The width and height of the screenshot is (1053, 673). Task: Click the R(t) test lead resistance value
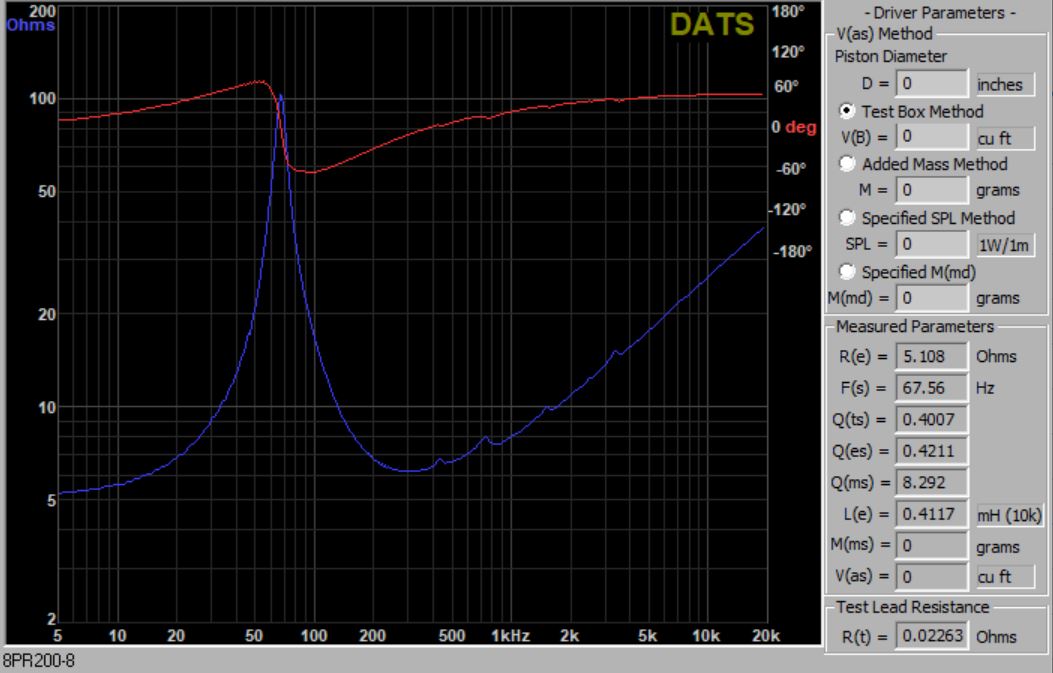pos(931,635)
